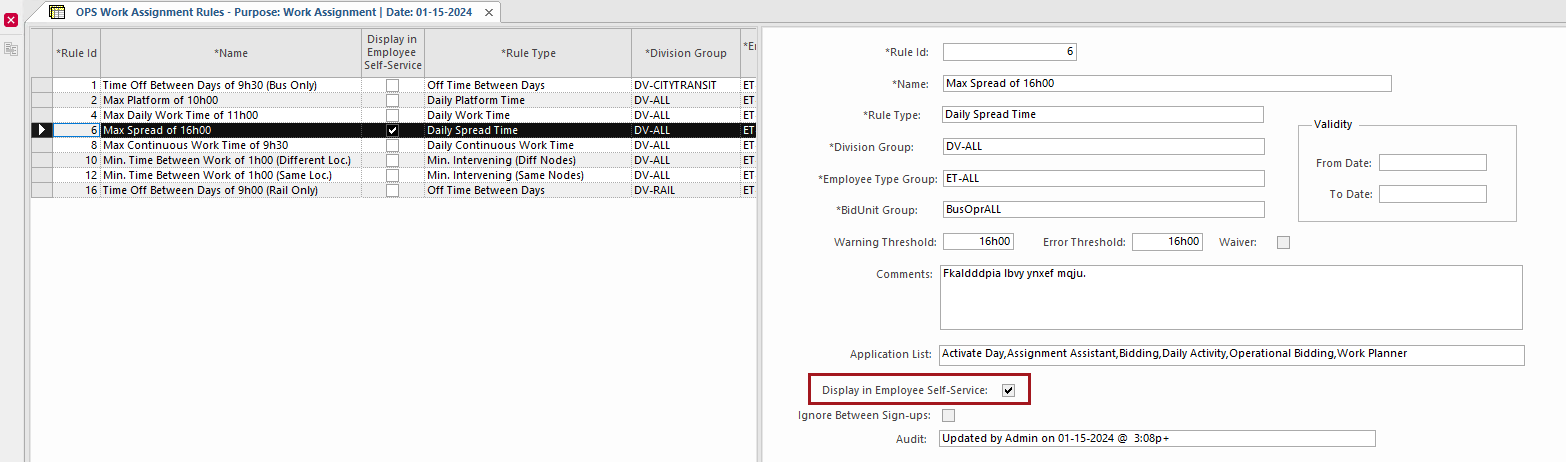Click Daily Continuous Work Time cell

pos(528,145)
